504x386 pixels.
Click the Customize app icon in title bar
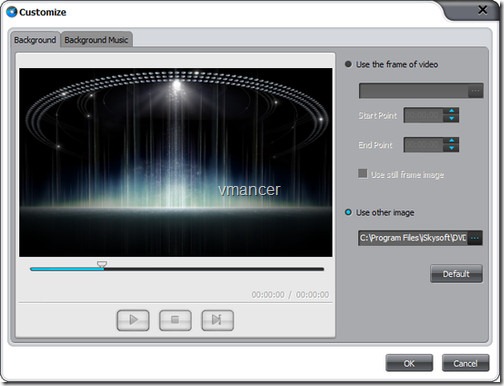[12, 12]
